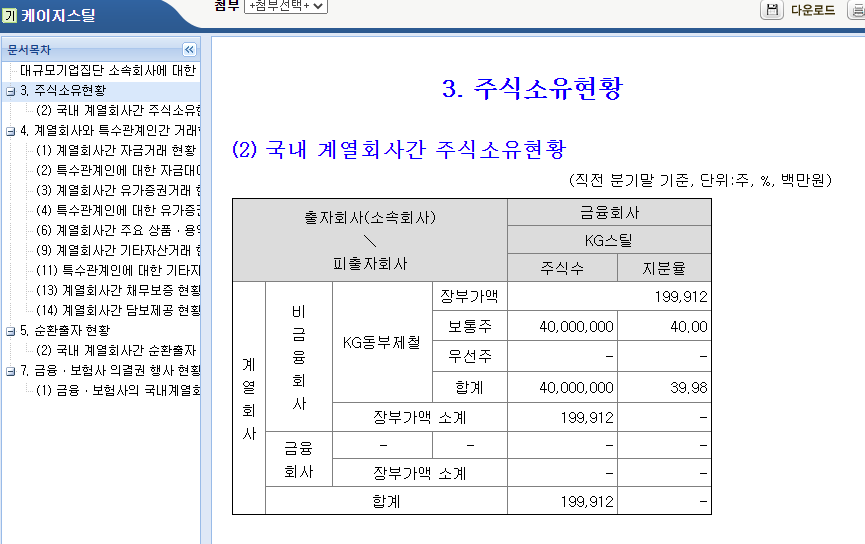Click 199,912 in the bottom 합계 row
This screenshot has width=865, height=544.
click(587, 502)
